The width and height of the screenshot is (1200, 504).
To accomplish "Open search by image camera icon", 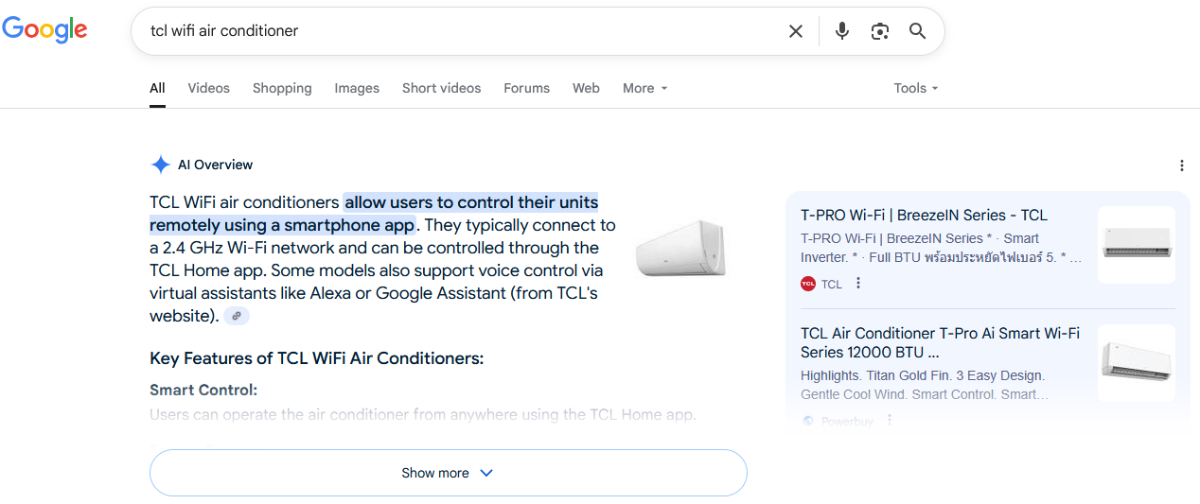I will 880,31.
